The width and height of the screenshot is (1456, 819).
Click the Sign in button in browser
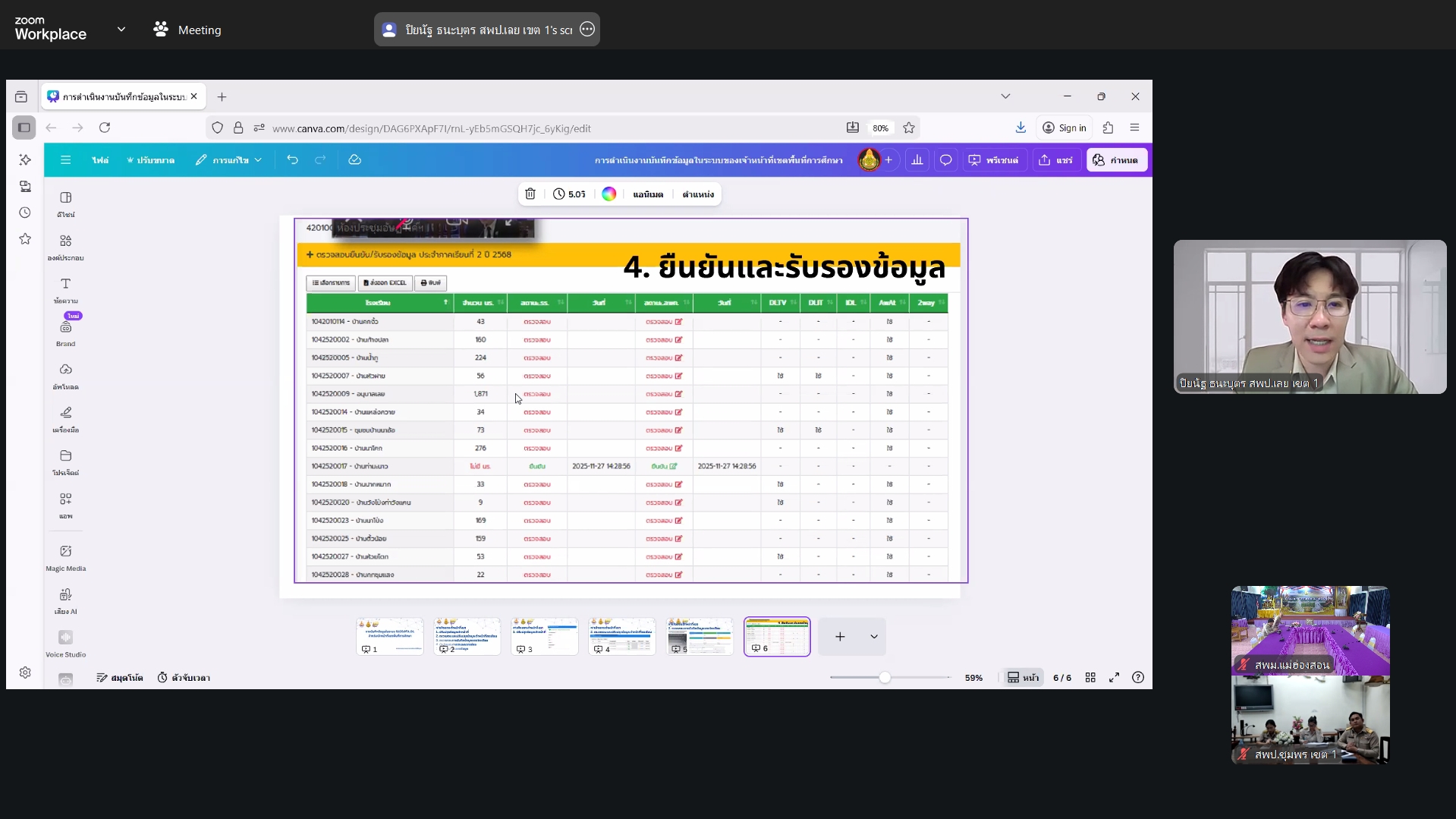click(x=1064, y=128)
